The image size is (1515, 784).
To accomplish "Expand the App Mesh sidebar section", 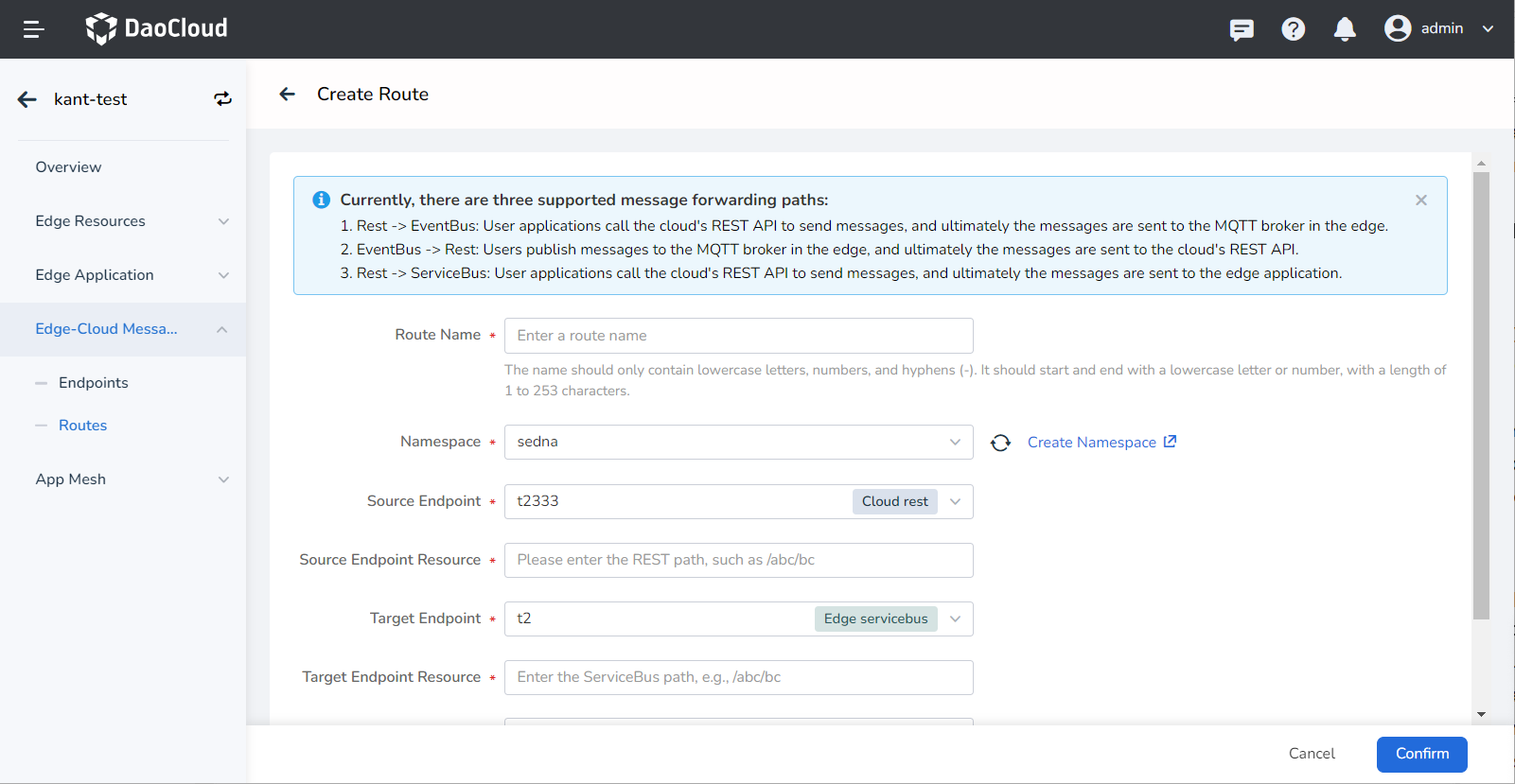I will [x=123, y=479].
